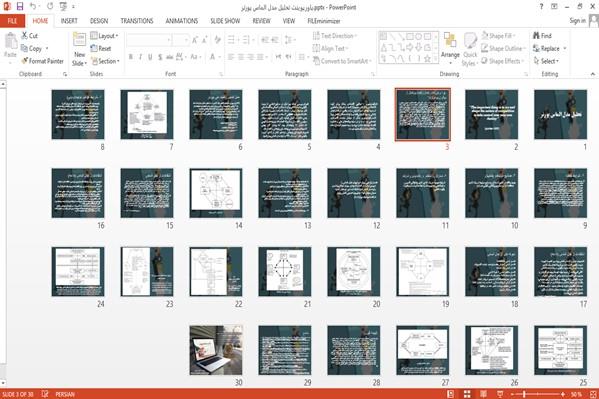Image resolution: width=599 pixels, height=399 pixels.
Task: Select the Format Painter tool
Action: (42, 61)
